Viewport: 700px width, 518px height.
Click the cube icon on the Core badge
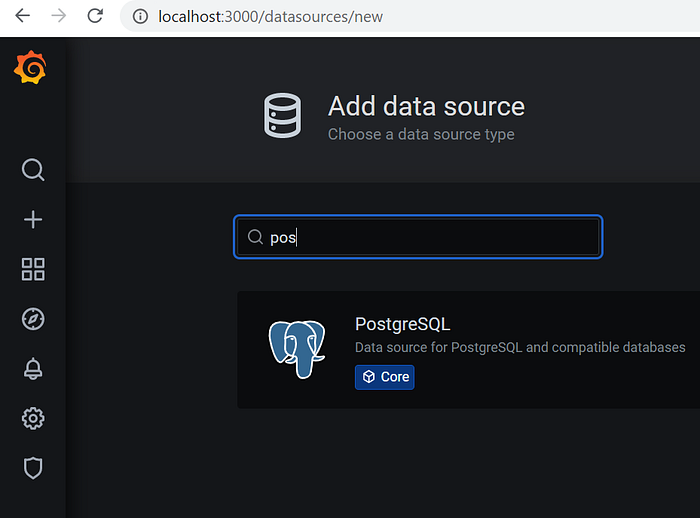click(x=369, y=377)
